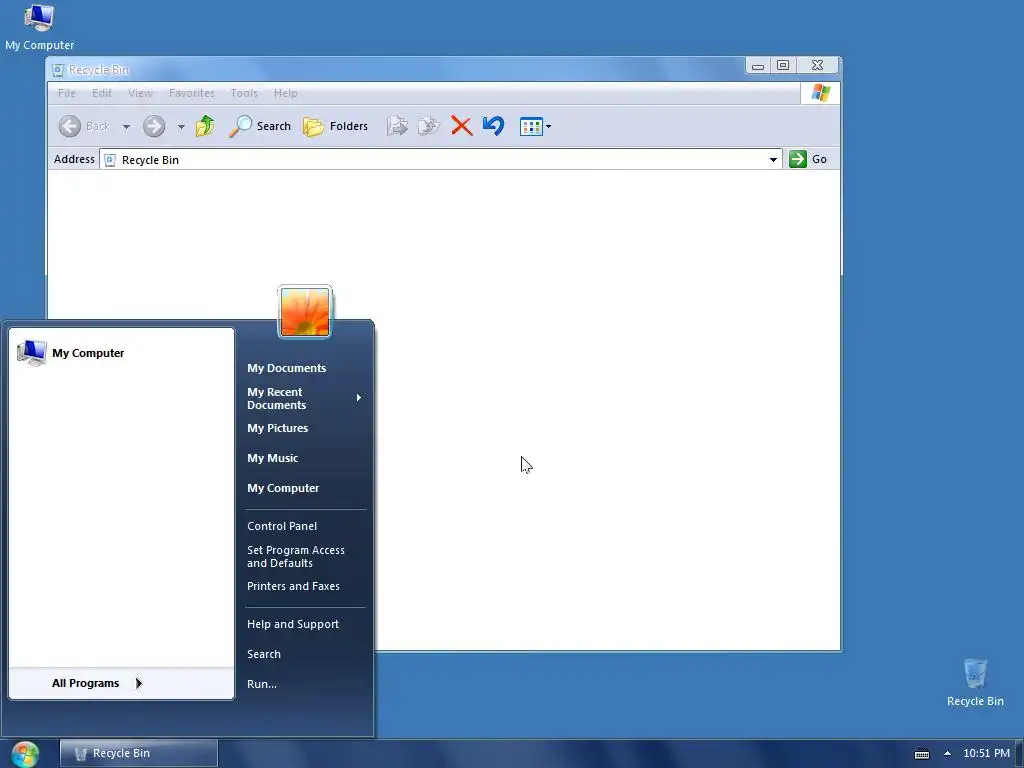
Task: Toggle the Folders pane in the toolbar
Action: click(x=336, y=126)
